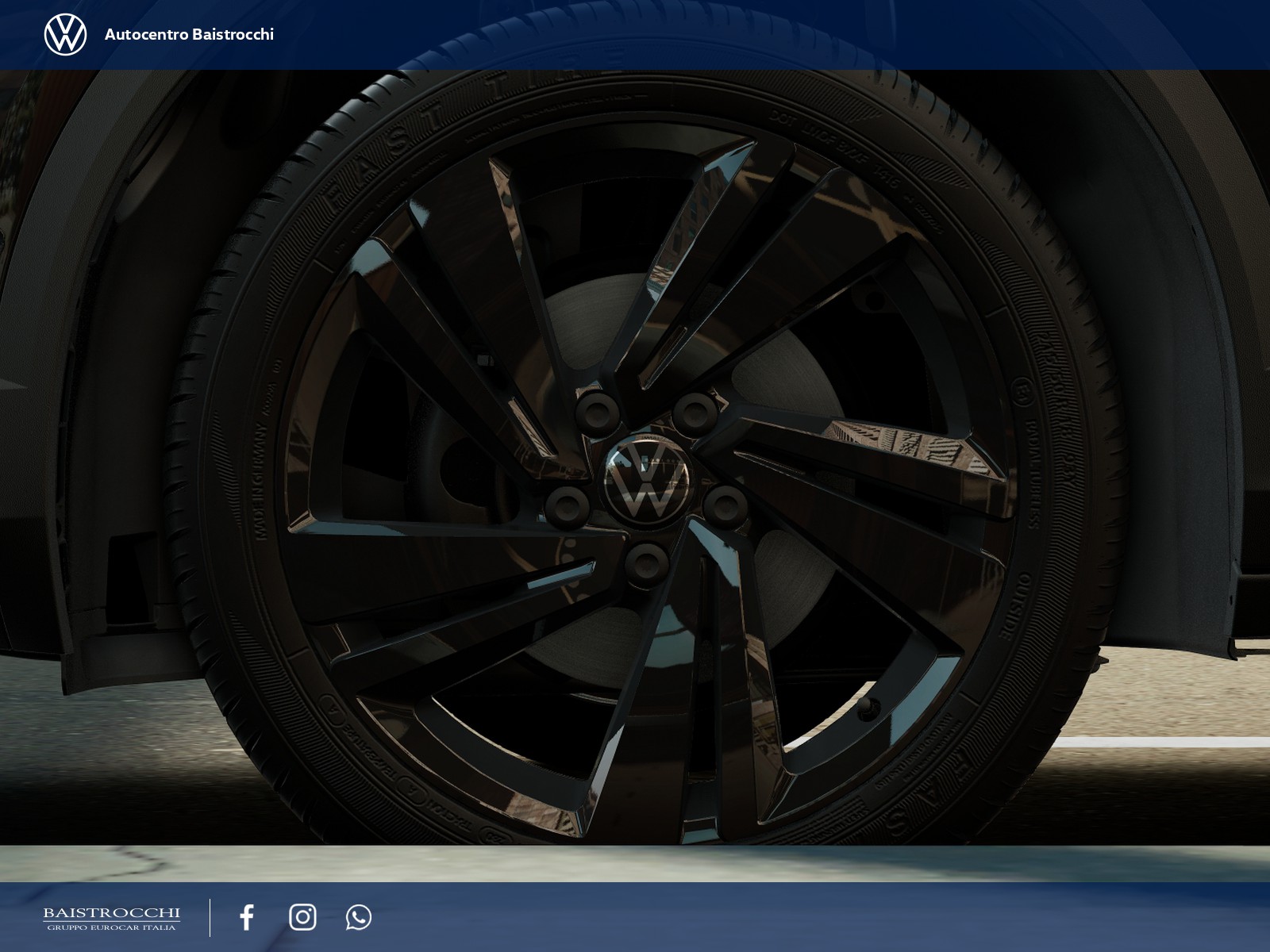This screenshot has width=1270, height=952.
Task: Click the vertical divider in the footer
Action: pyautogui.click(x=210, y=917)
